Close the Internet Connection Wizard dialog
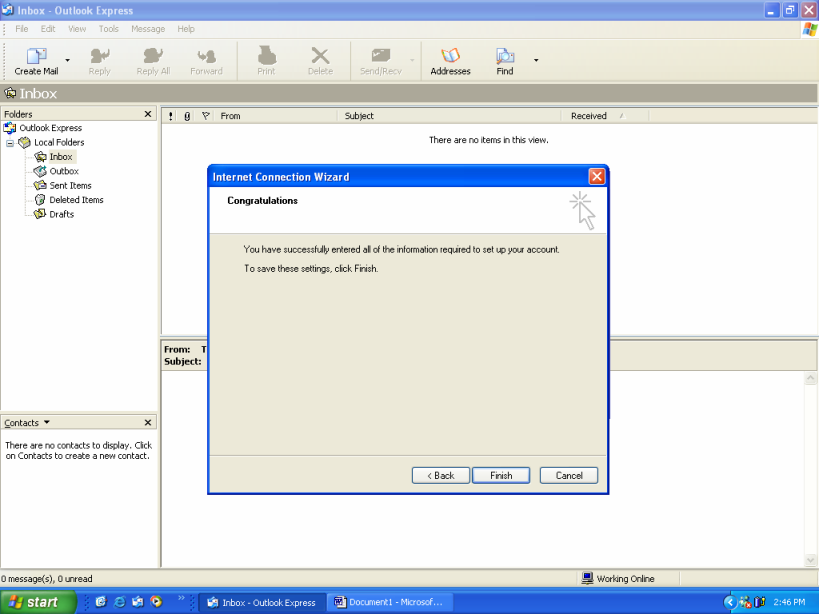The image size is (819, 614). click(596, 176)
